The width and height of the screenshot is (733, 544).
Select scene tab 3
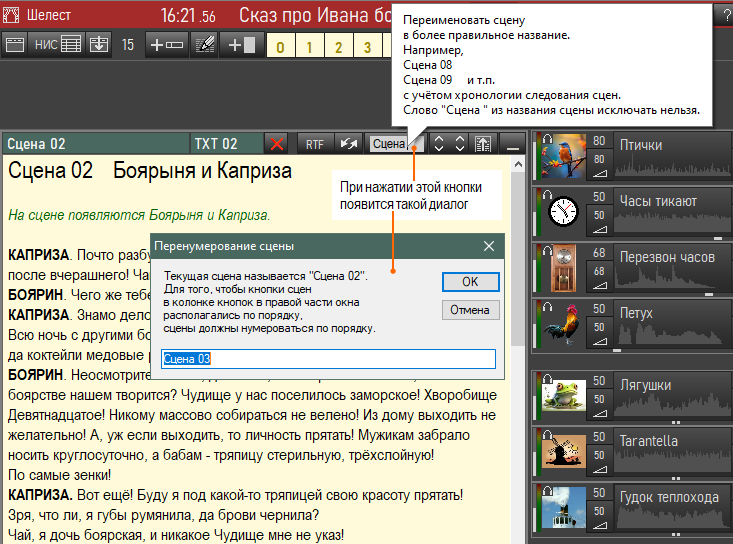click(367, 47)
